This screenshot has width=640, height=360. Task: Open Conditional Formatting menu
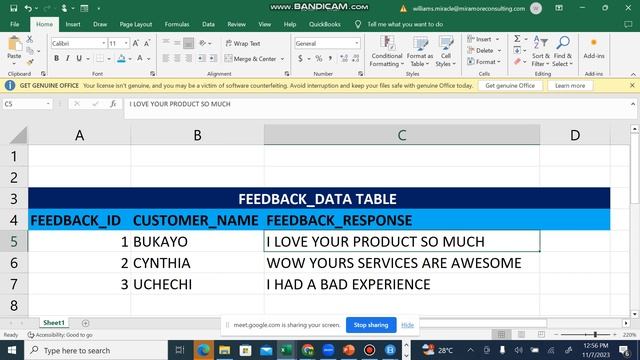[387, 51]
